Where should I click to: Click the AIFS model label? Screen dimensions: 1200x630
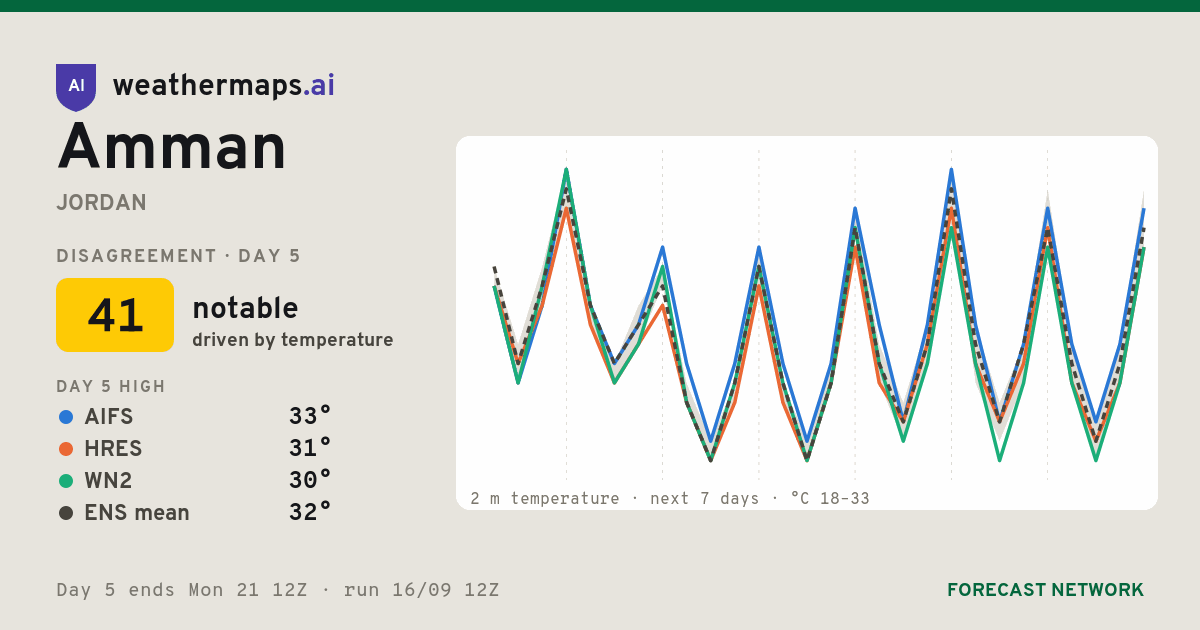(108, 417)
